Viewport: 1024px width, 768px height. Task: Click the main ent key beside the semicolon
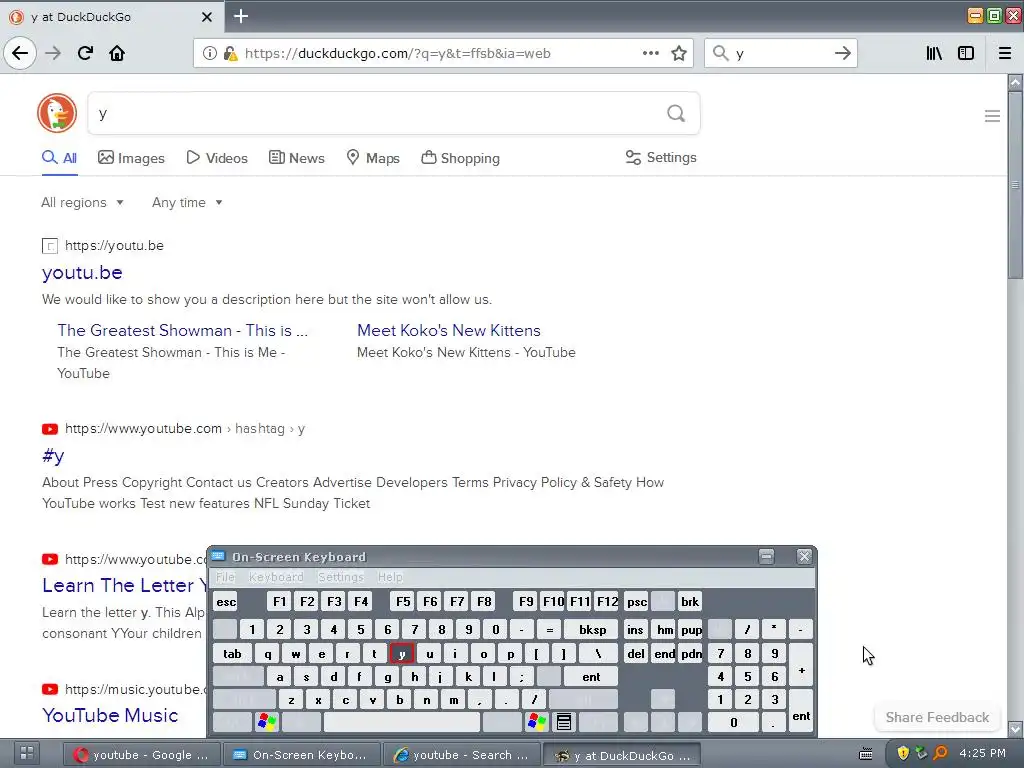[591, 677]
